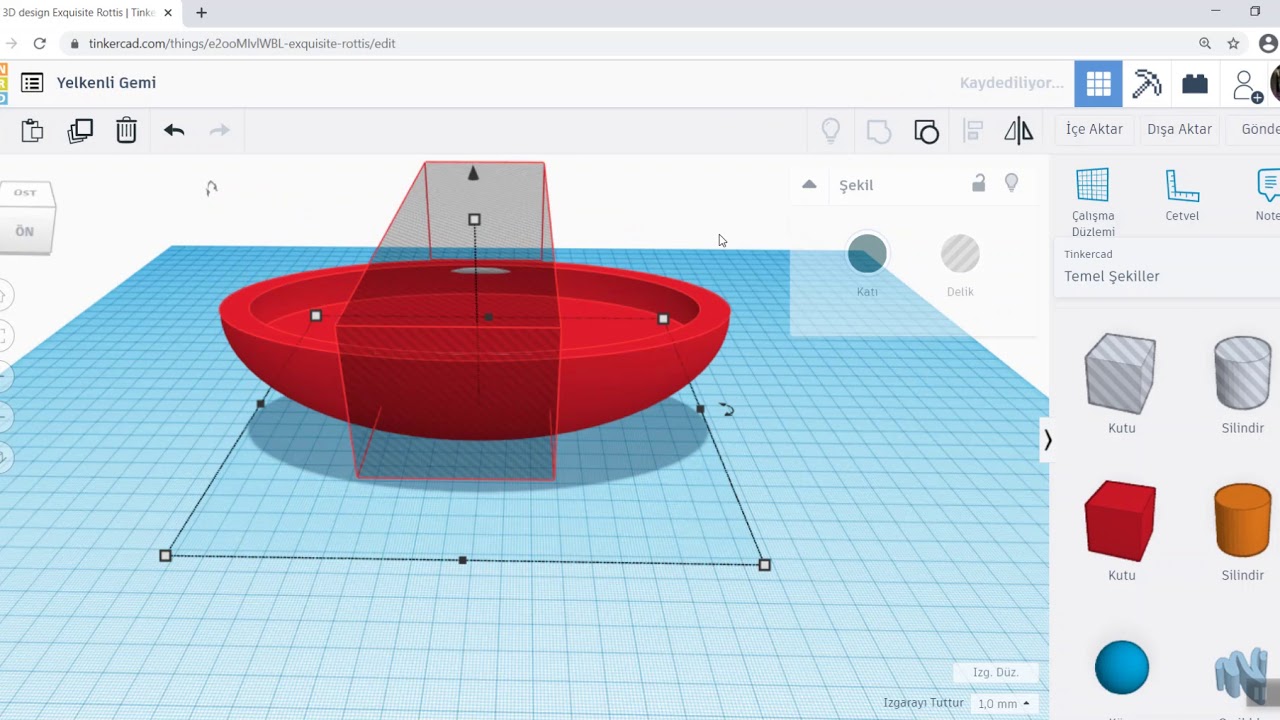Image resolution: width=1280 pixels, height=720 pixels.
Task: Pick the red Kutu box shape
Action: 1120,520
